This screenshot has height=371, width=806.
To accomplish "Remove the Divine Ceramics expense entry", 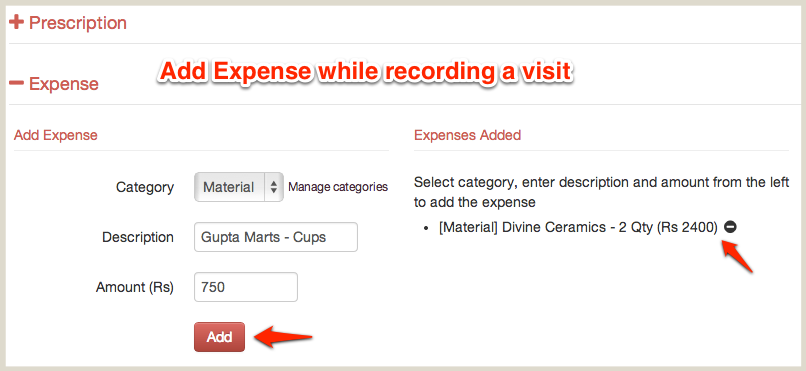I will click(x=730, y=227).
